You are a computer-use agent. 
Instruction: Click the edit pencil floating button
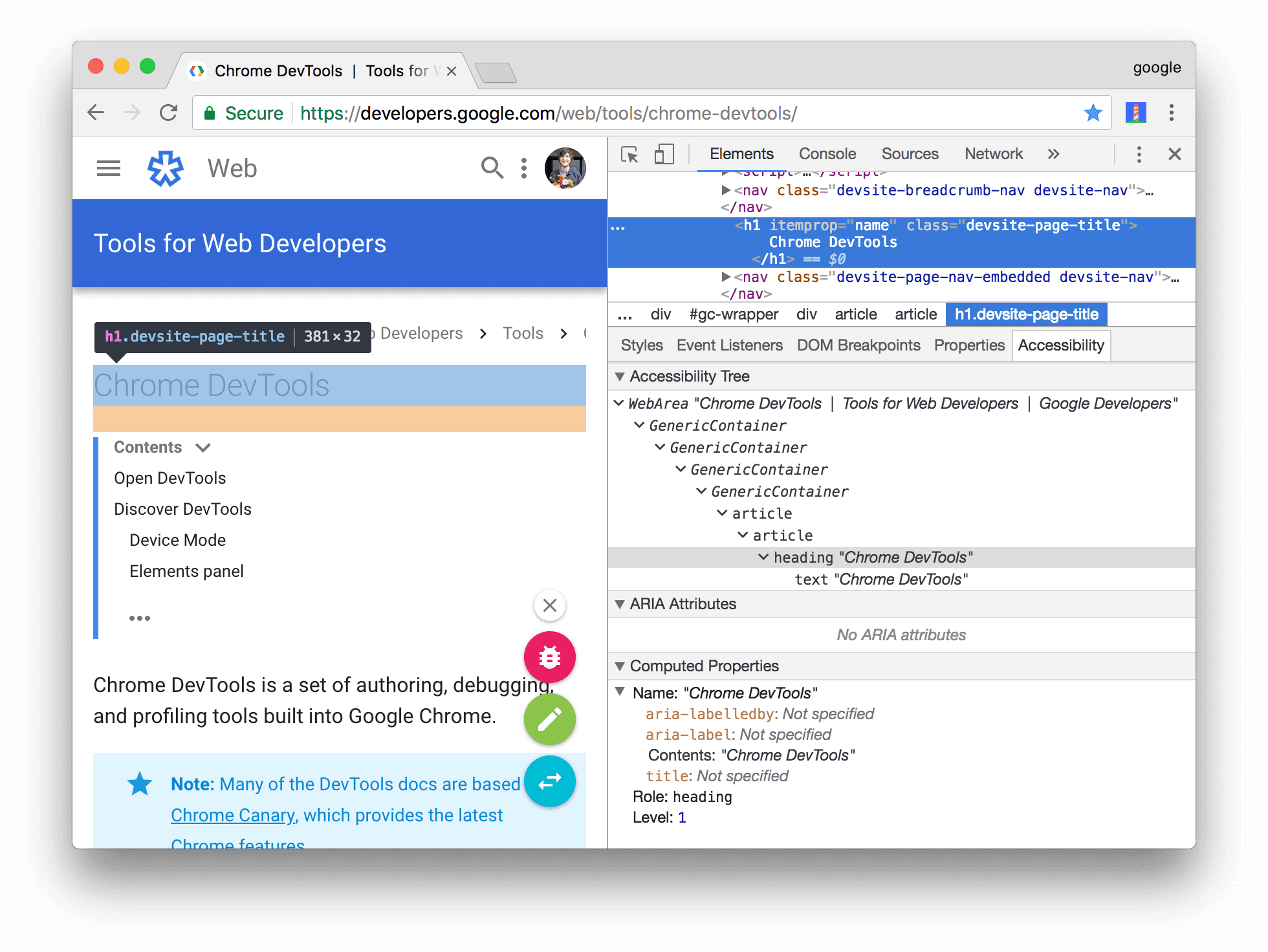pyautogui.click(x=550, y=718)
